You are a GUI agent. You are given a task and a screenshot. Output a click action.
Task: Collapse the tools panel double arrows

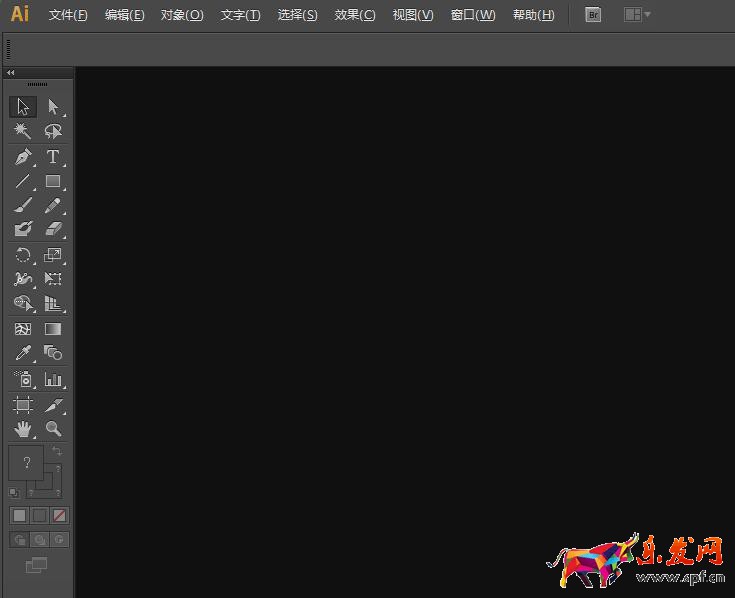10,73
